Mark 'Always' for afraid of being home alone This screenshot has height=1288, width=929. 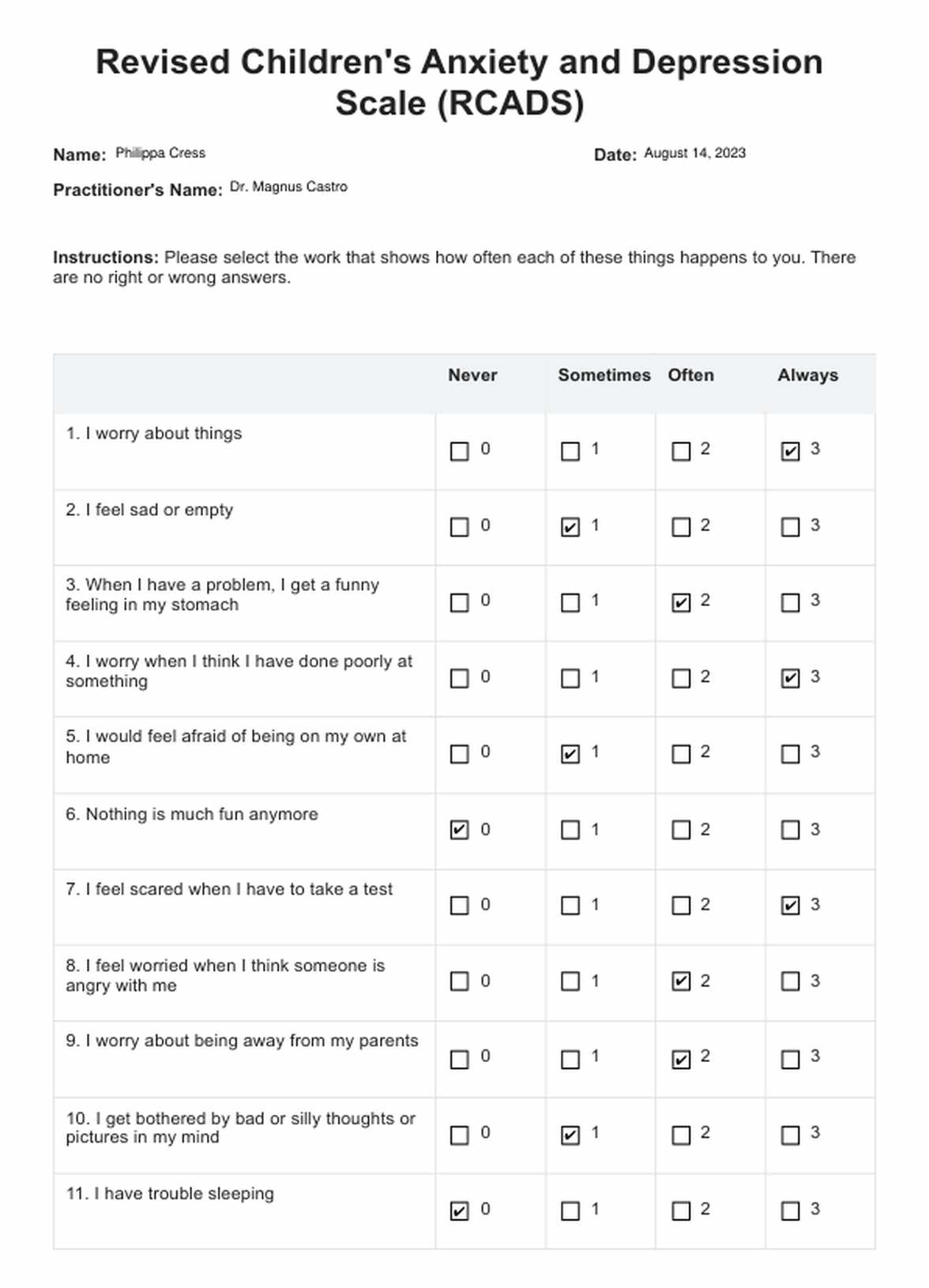coord(790,754)
